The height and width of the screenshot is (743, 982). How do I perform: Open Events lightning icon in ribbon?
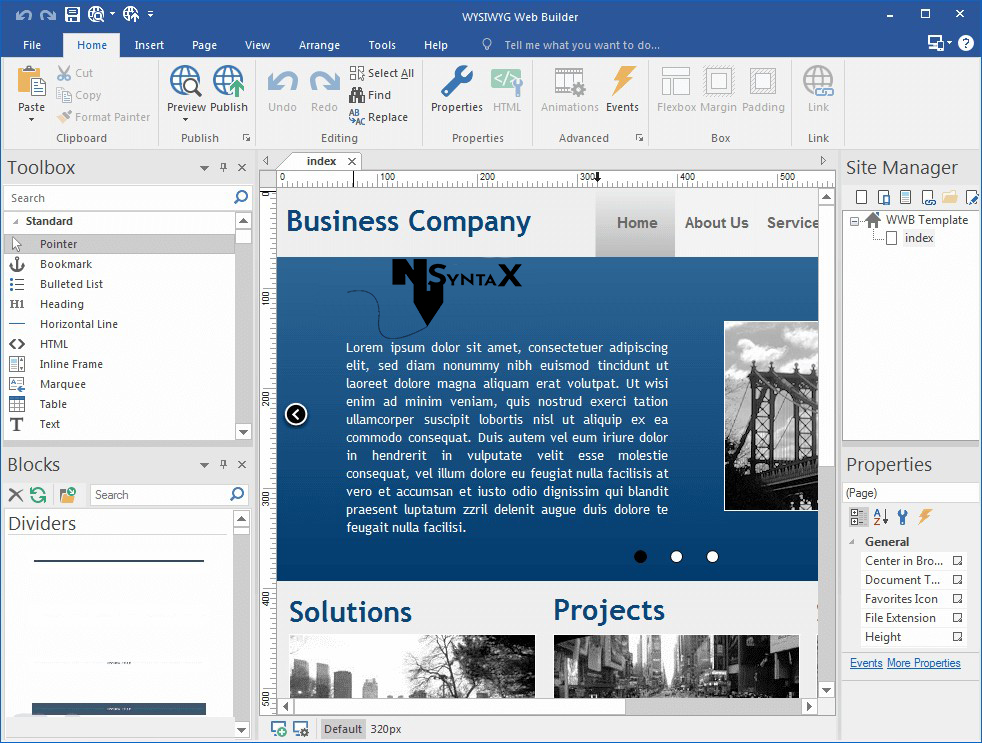pos(623,81)
